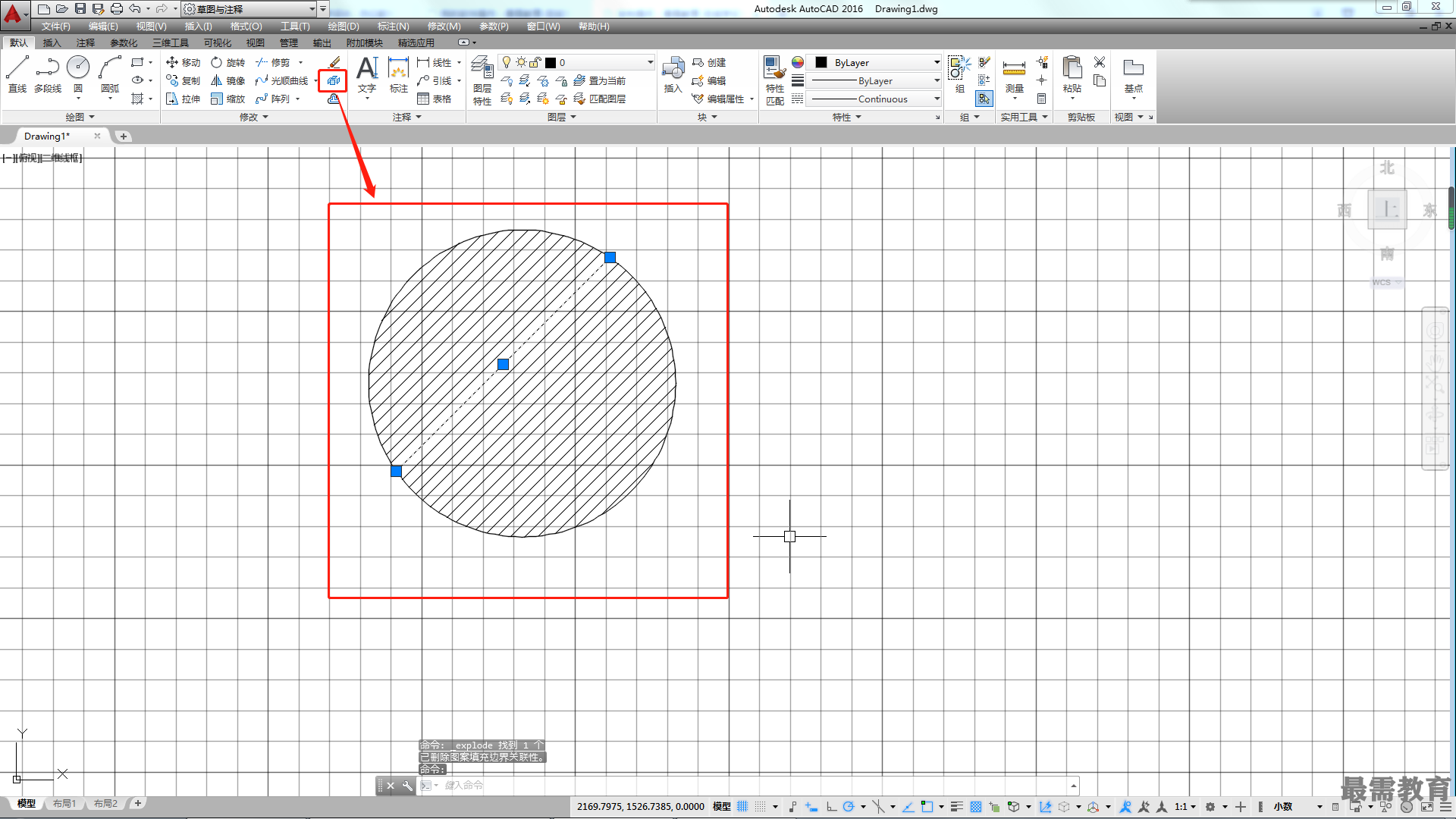1456x819 pixels.
Task: Toggle group selection on/off button
Action: (984, 99)
